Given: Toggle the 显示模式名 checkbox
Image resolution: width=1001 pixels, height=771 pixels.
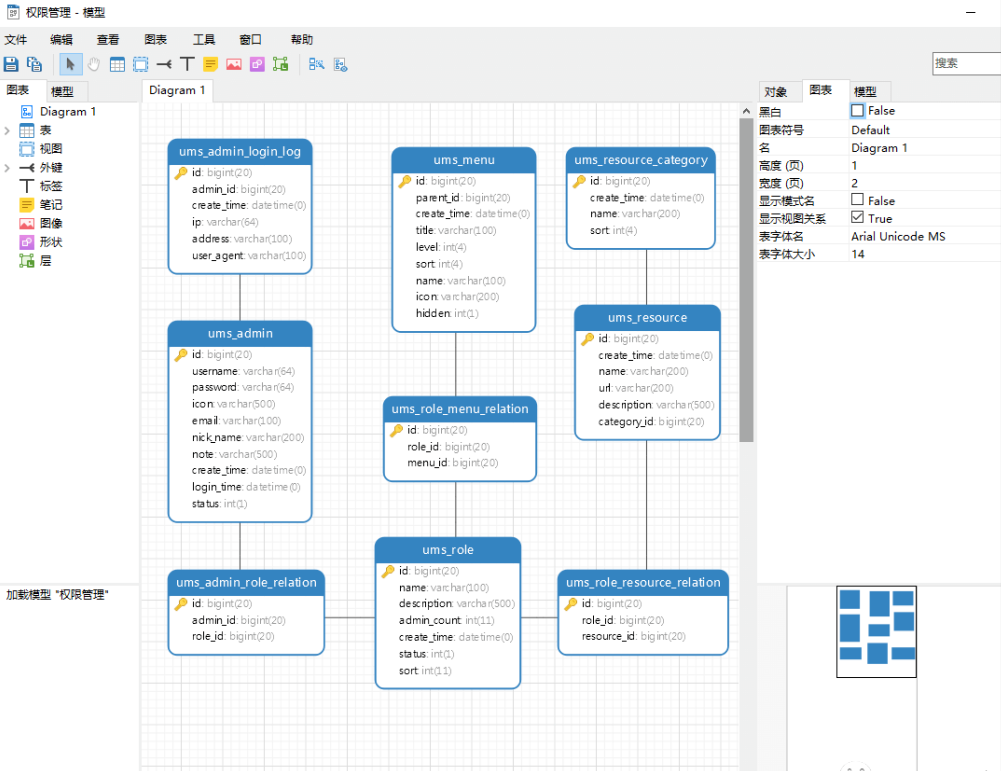Looking at the screenshot, I should [857, 200].
